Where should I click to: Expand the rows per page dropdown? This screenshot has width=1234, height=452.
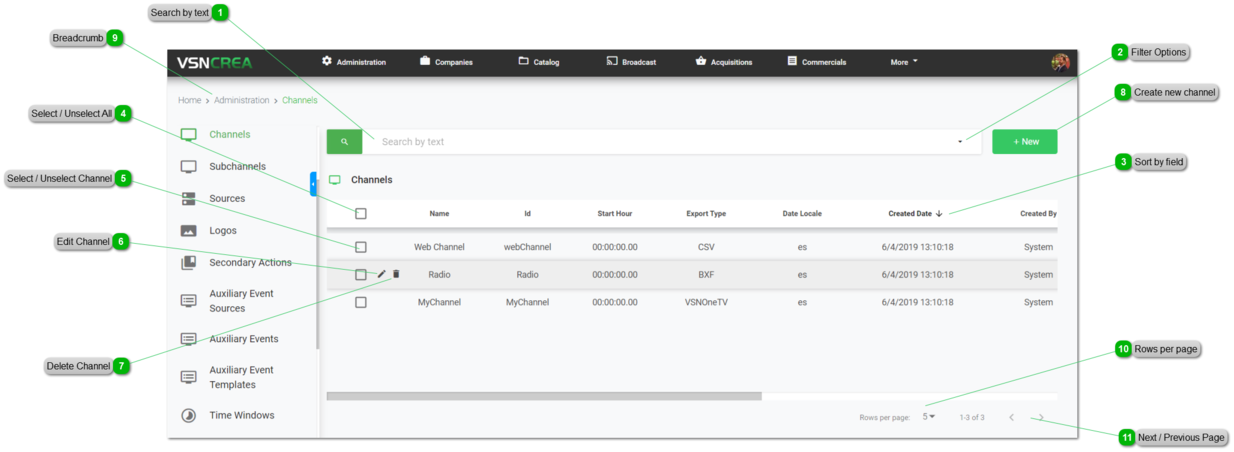point(929,417)
